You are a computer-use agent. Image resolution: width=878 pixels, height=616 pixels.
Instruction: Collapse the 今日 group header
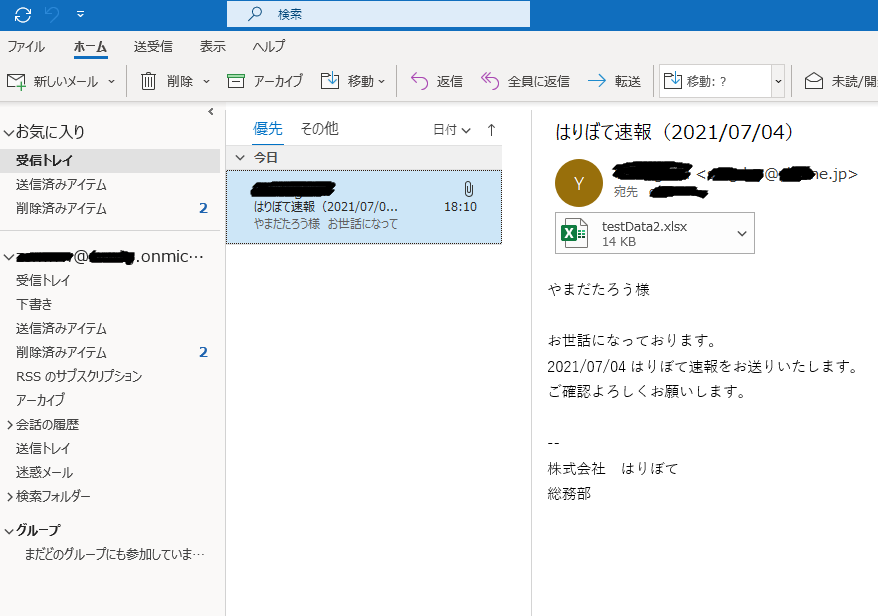coord(239,158)
